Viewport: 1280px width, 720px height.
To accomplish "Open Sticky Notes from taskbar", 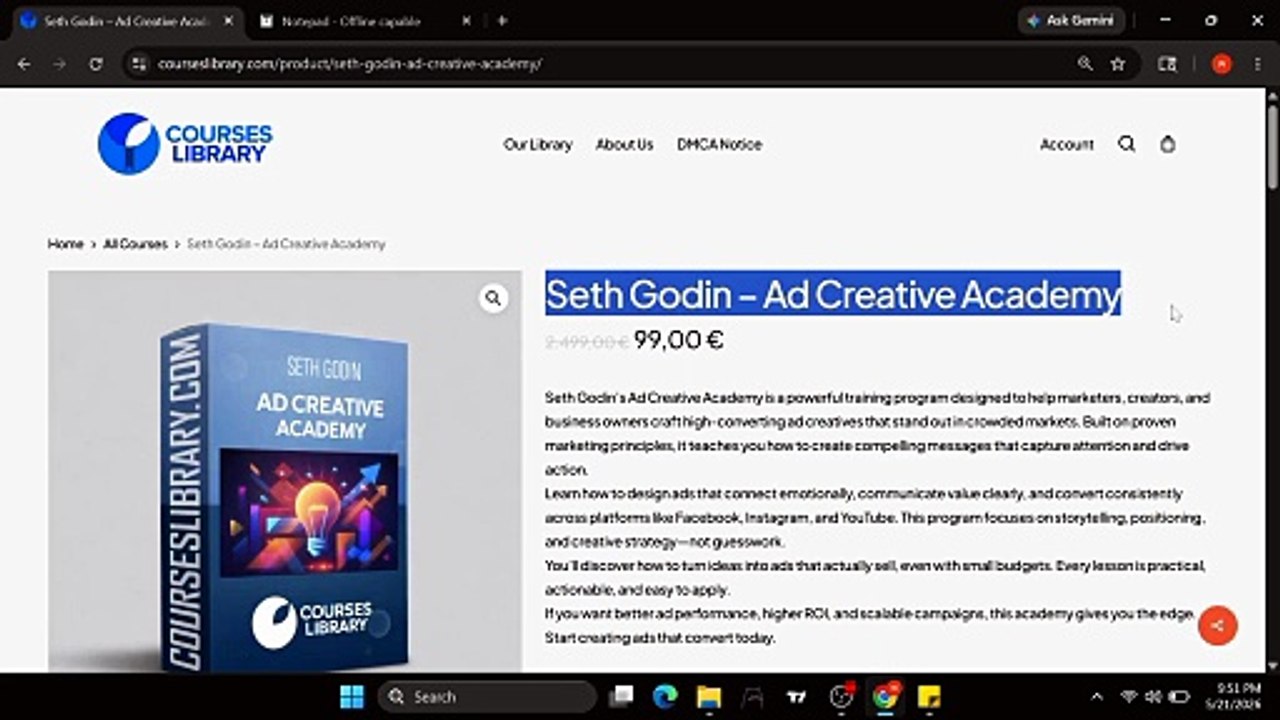I will point(929,696).
